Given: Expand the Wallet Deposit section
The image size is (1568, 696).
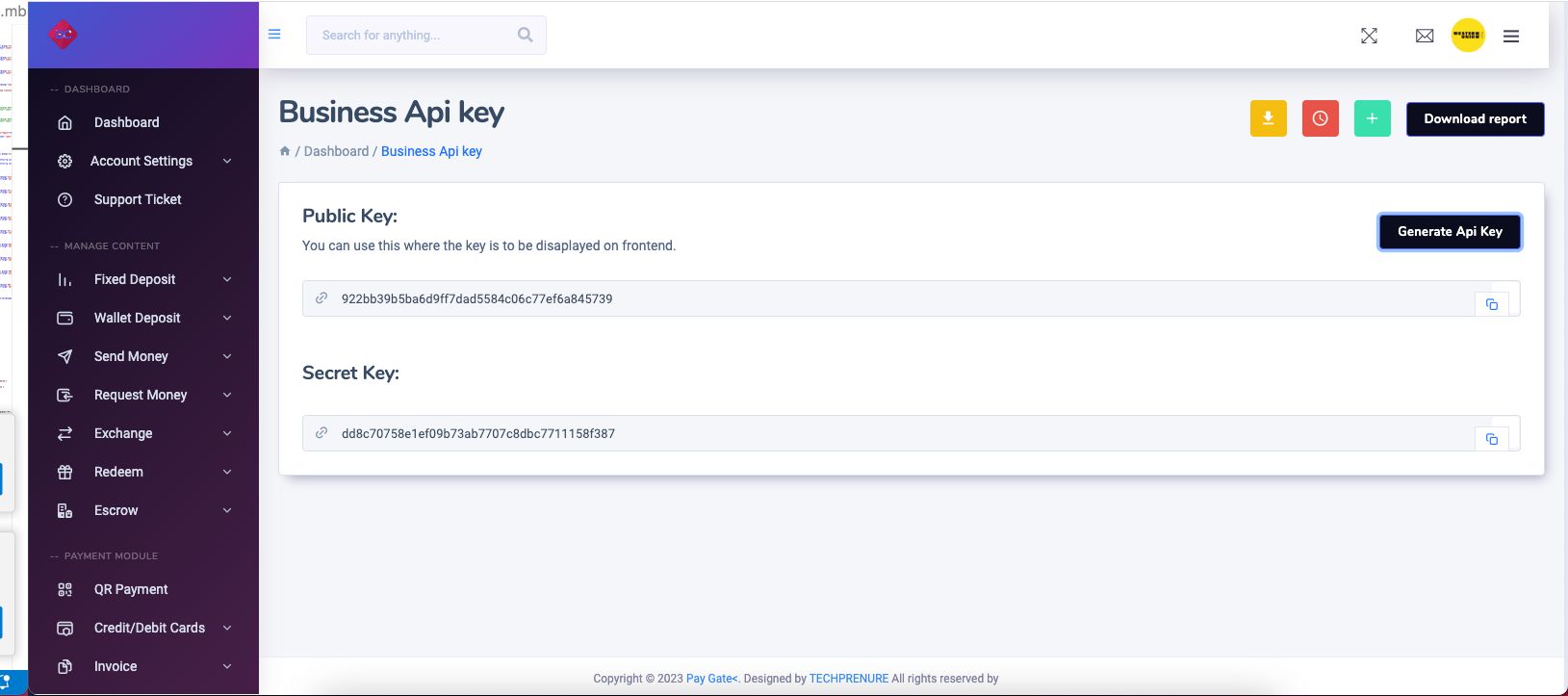Looking at the screenshot, I should click(227, 318).
